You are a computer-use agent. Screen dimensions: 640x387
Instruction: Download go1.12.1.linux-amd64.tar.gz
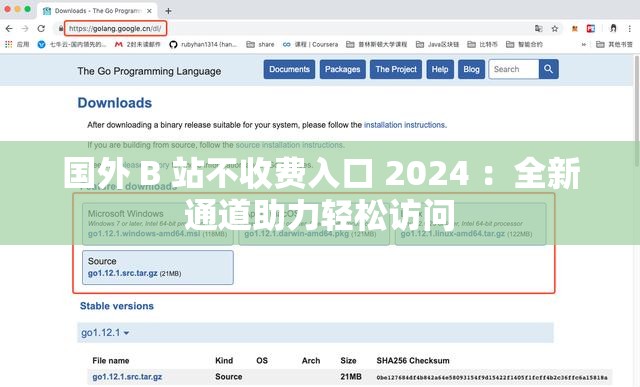pos(453,234)
